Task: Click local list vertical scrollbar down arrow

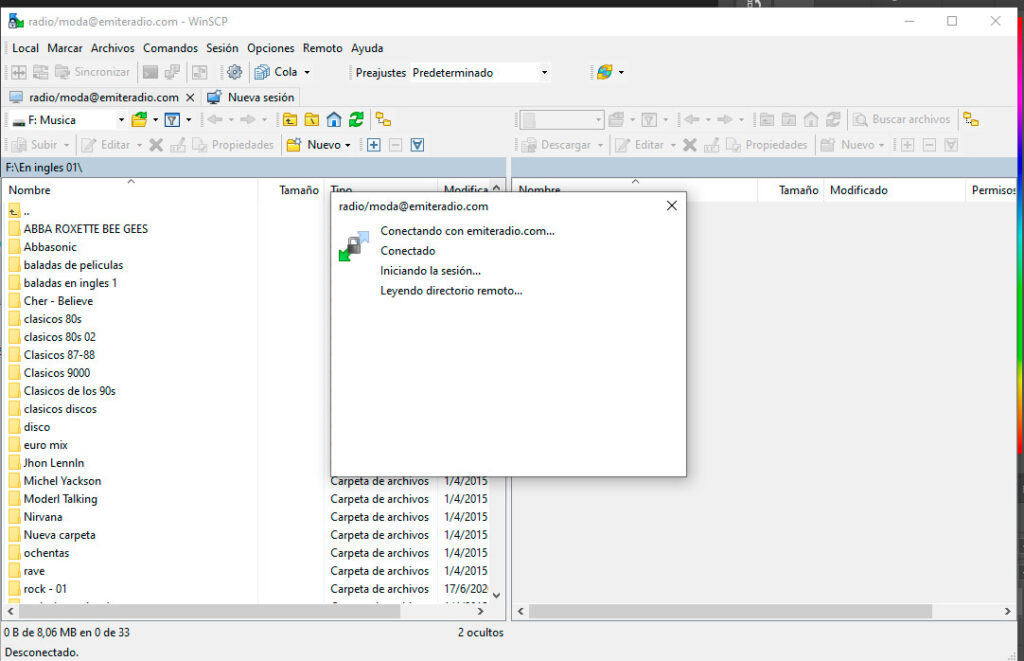Action: (496, 595)
